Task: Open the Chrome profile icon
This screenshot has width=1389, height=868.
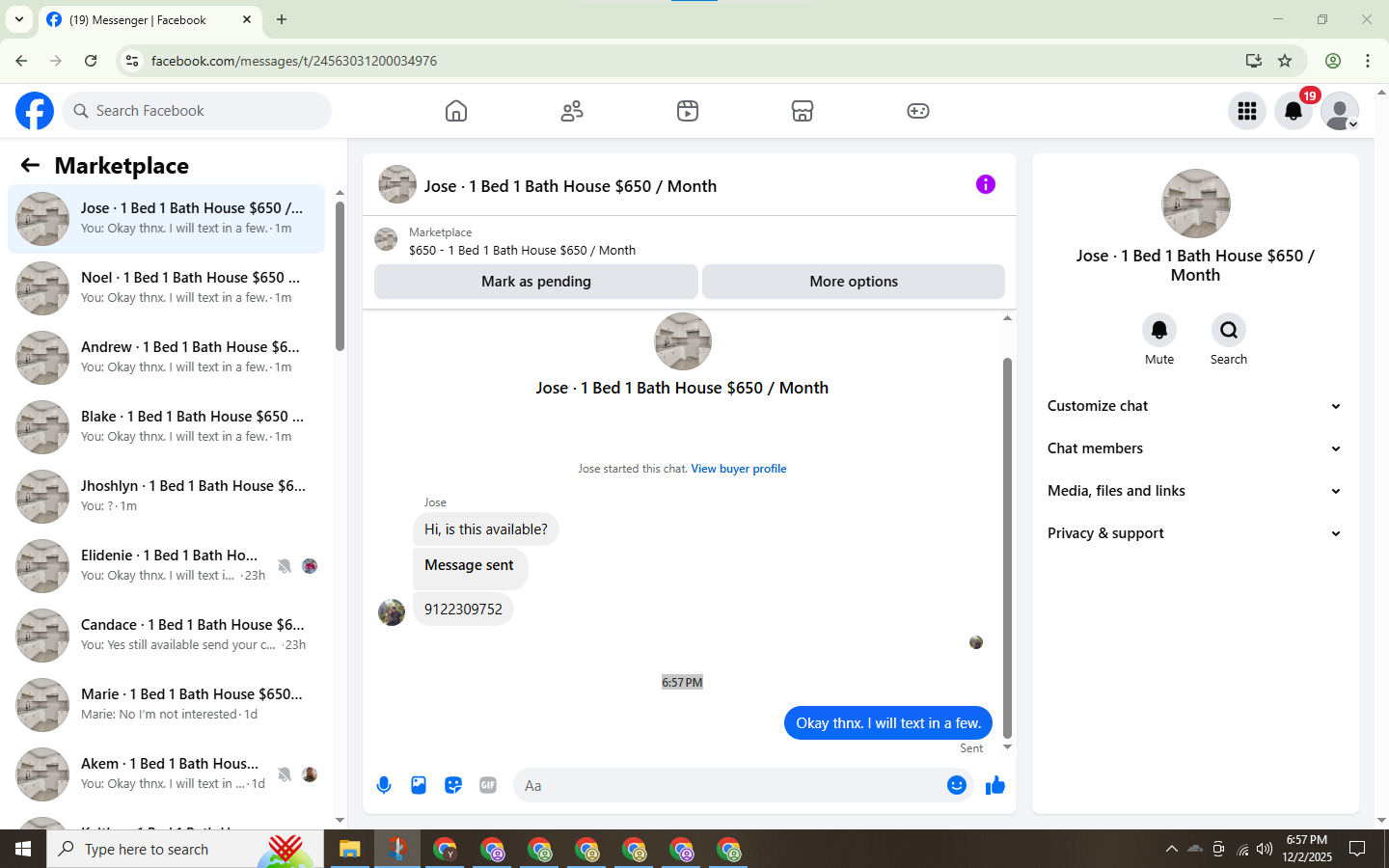Action: click(x=1333, y=61)
